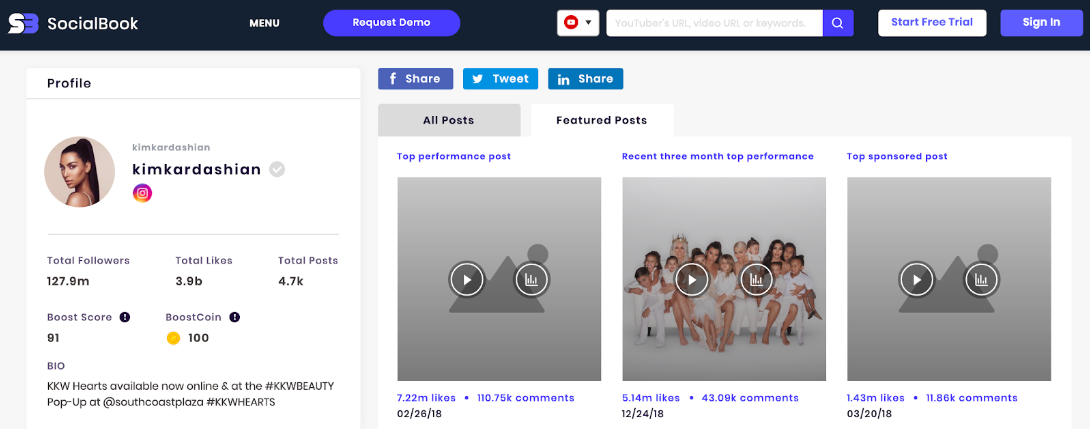Click the Total Followers value 127.9m
The image size is (1090, 432).
tap(68, 282)
